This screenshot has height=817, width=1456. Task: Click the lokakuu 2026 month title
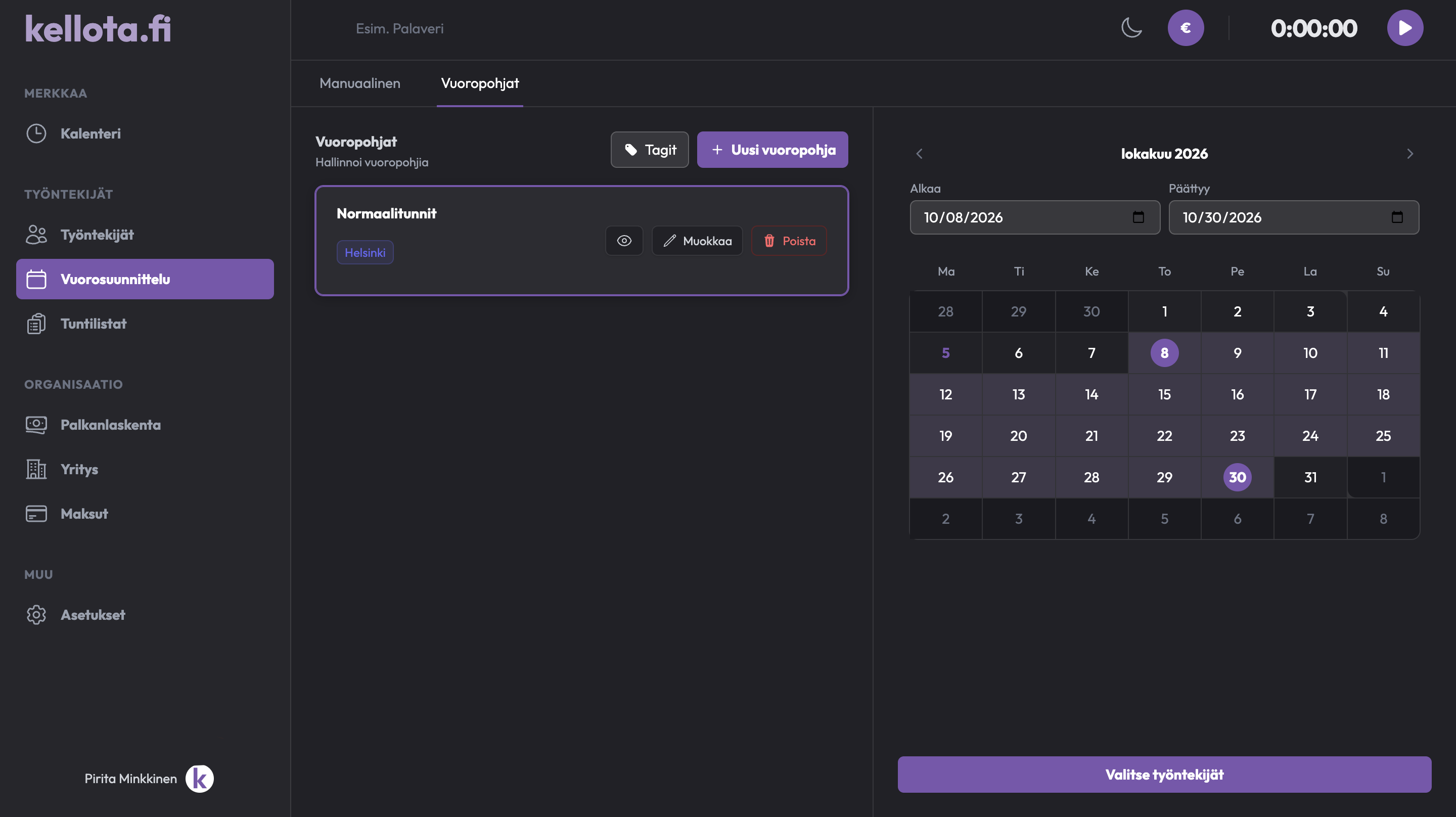(1164, 154)
